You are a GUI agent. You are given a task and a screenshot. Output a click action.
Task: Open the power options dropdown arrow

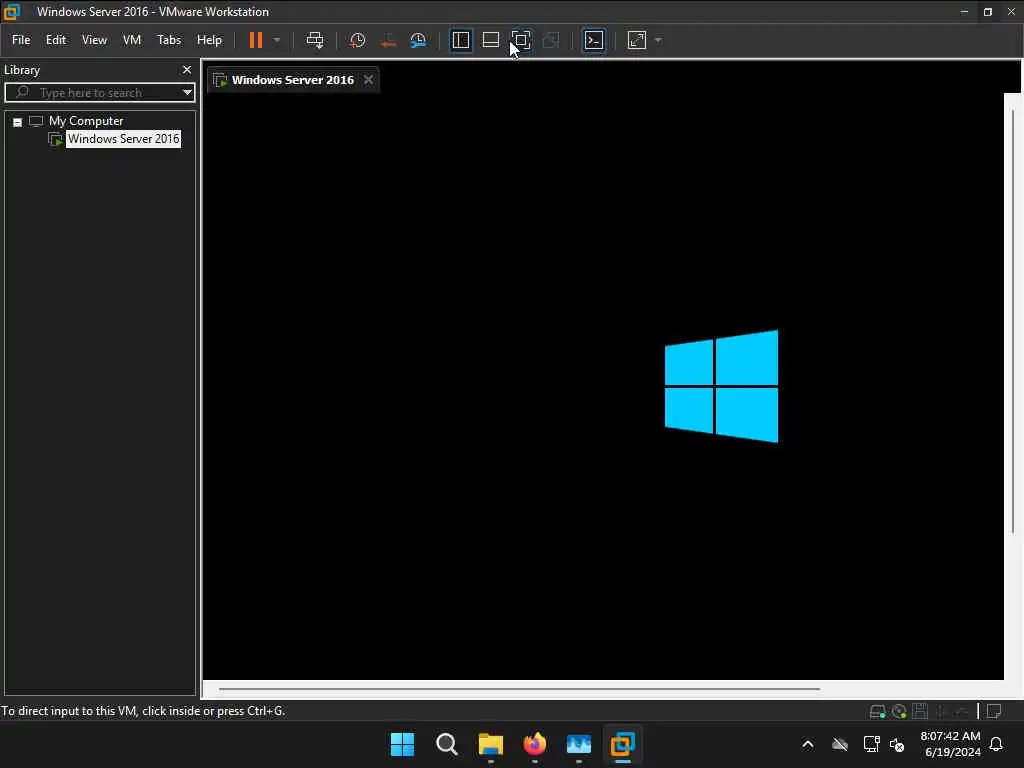[277, 40]
